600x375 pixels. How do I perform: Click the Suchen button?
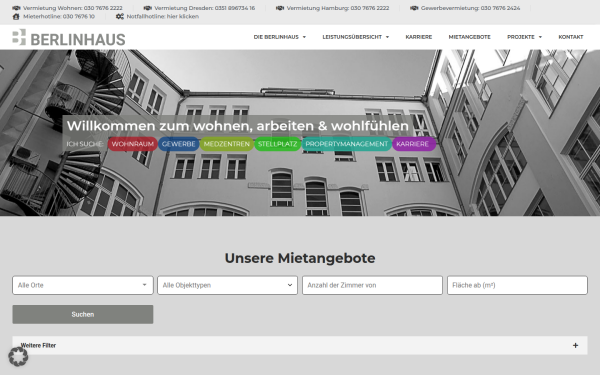coord(83,314)
